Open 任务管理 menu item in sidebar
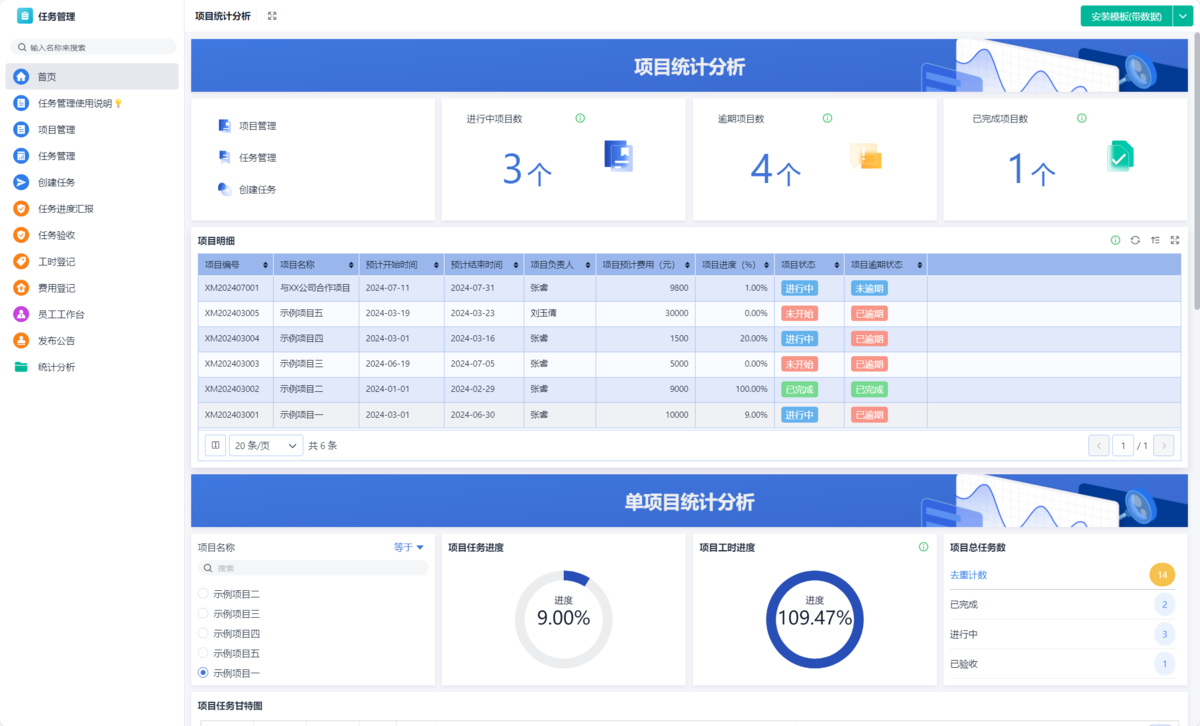The height and width of the screenshot is (726, 1200). 92,156
